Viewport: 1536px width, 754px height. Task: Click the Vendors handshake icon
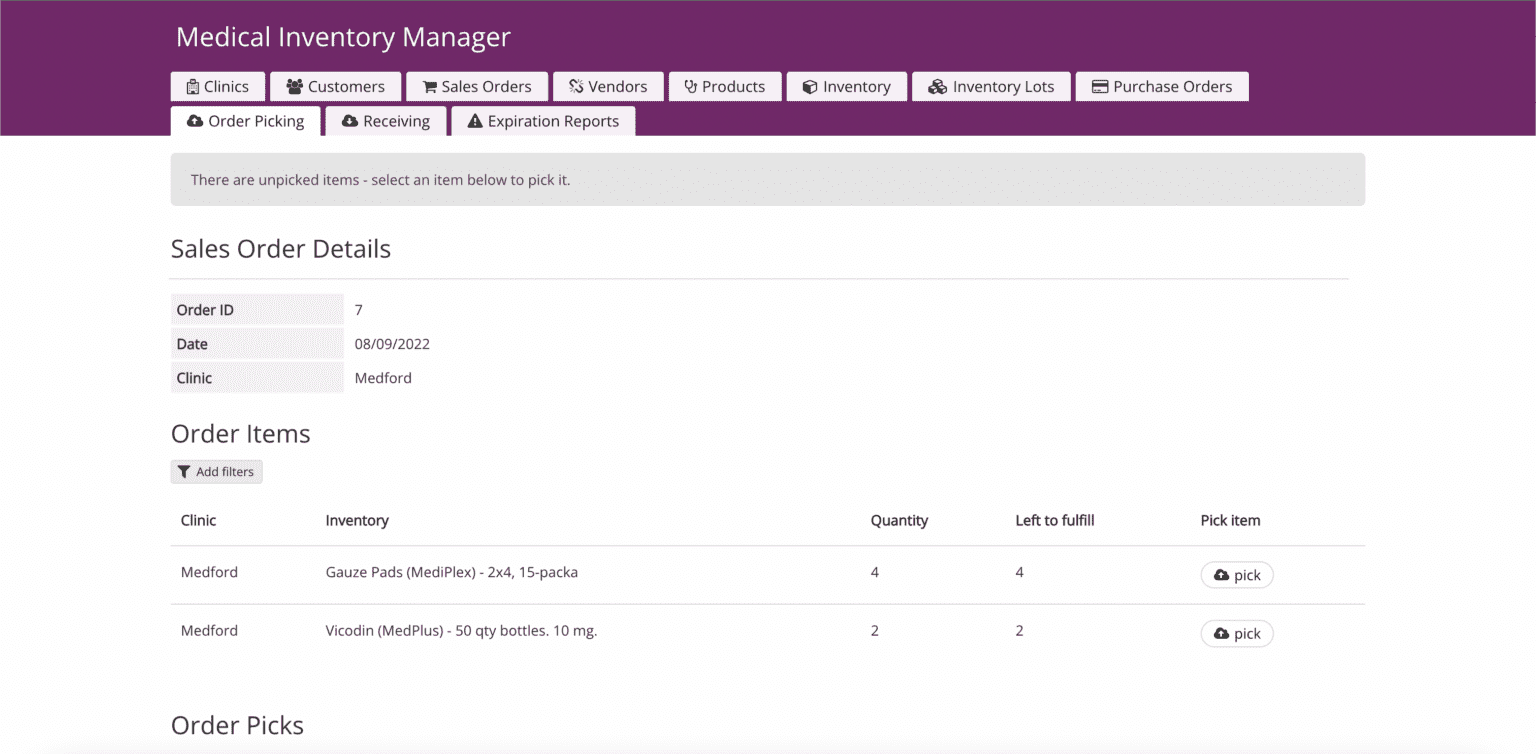click(x=576, y=86)
